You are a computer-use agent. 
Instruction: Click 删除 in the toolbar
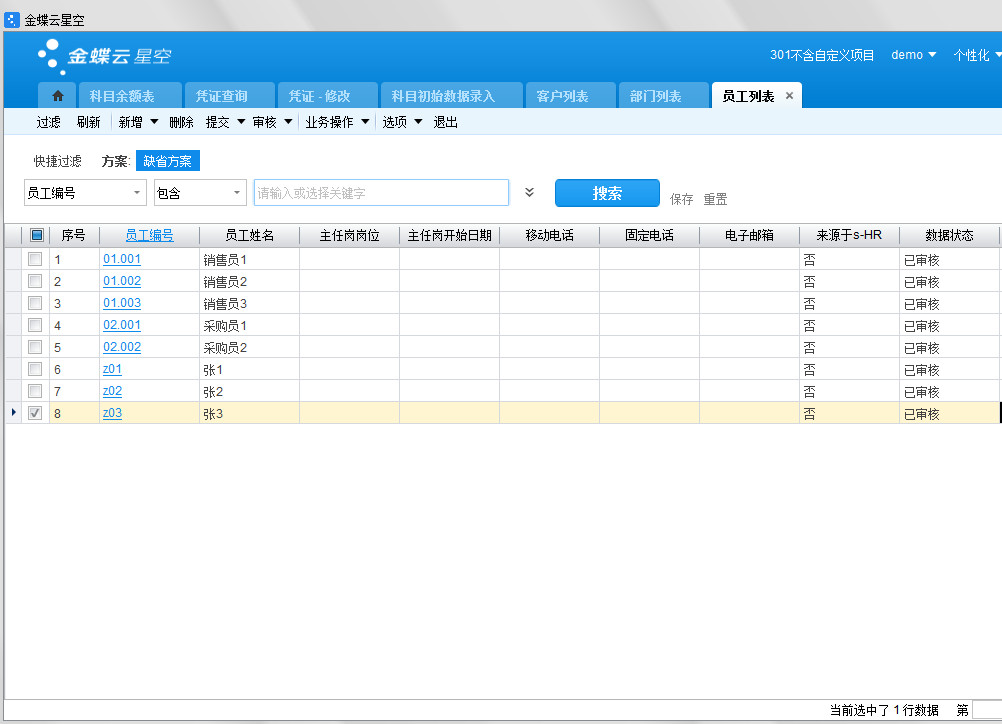point(181,122)
